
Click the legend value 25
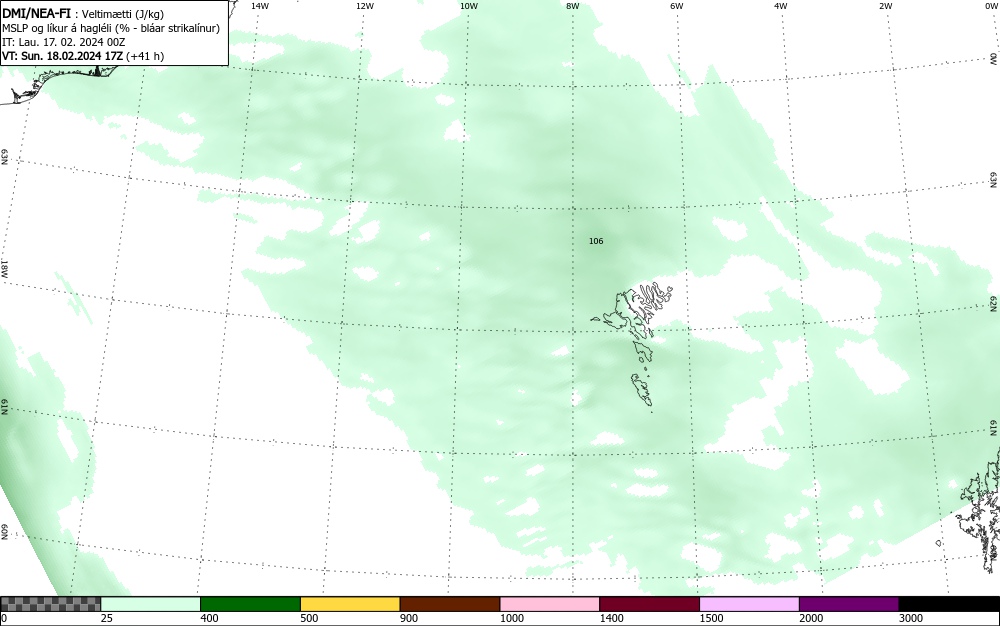(x=107, y=618)
